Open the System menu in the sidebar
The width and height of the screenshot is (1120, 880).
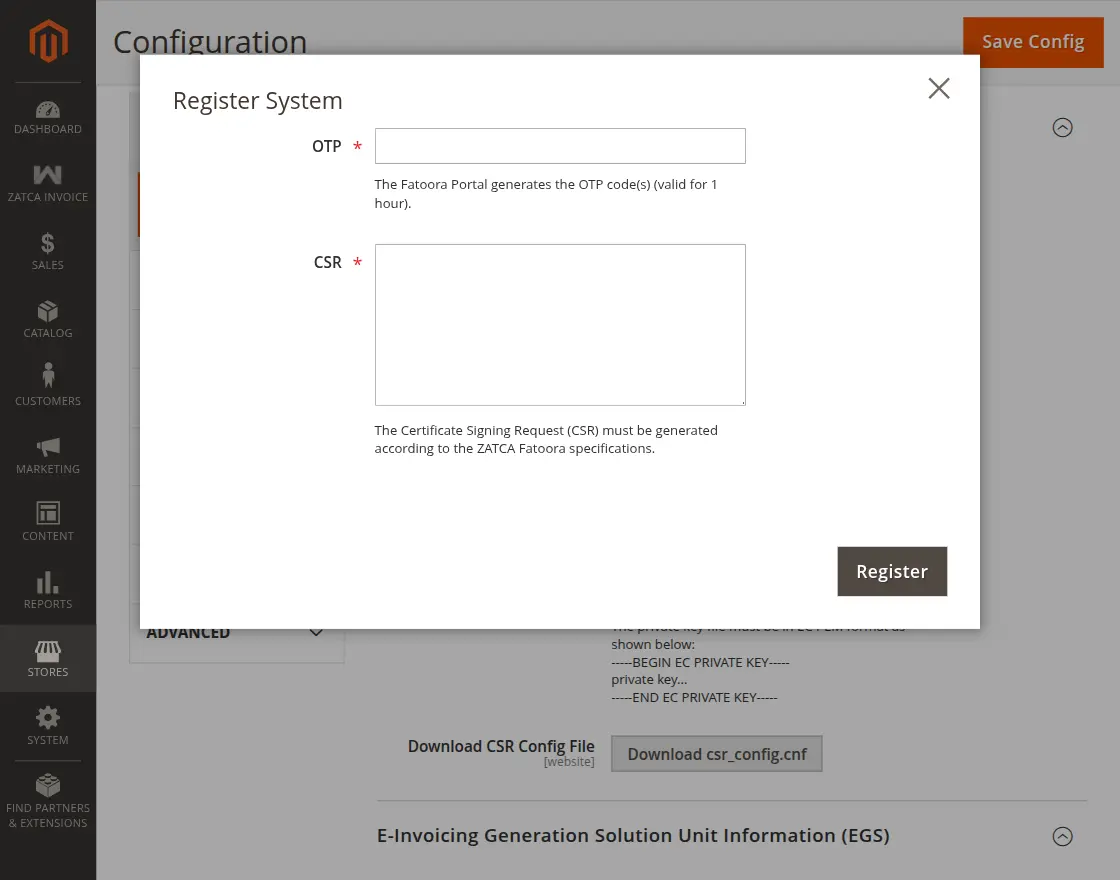coord(47,722)
